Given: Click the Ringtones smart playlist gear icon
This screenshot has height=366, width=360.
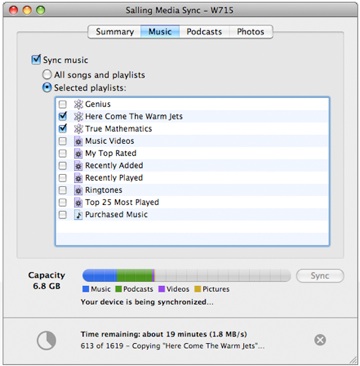Looking at the screenshot, I should (78, 190).
